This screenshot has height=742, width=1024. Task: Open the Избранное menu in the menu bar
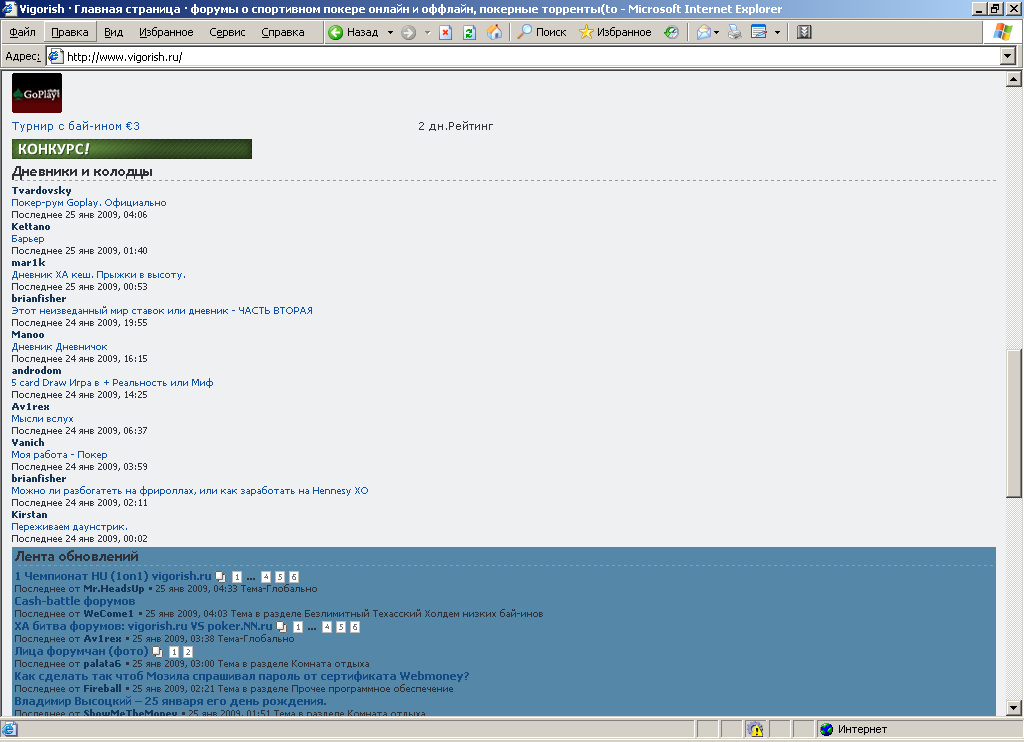click(x=166, y=32)
